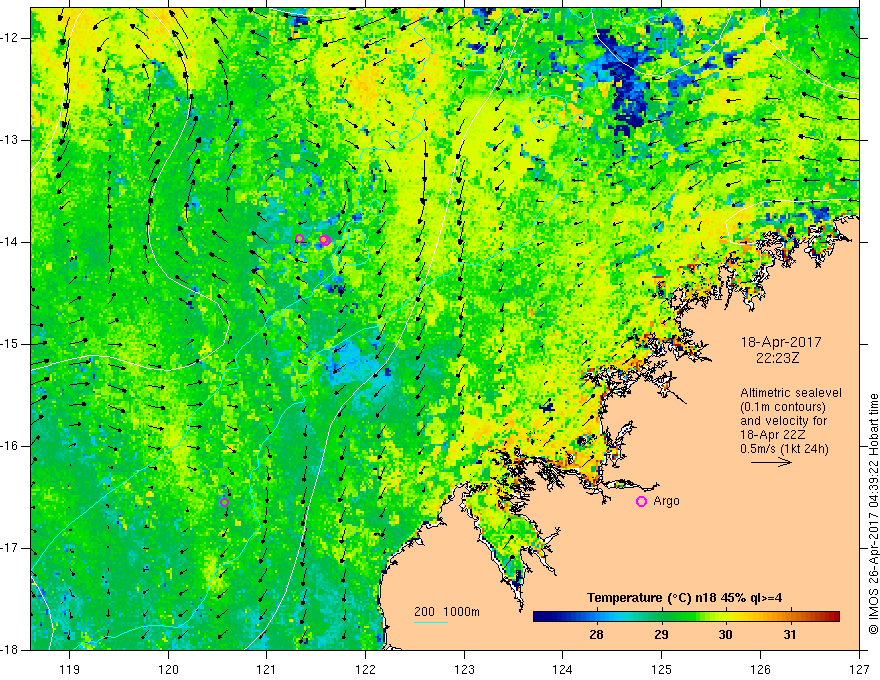This screenshot has height=680, width=880.
Task: Click the 28 label on the temperature scale
Action: [597, 635]
